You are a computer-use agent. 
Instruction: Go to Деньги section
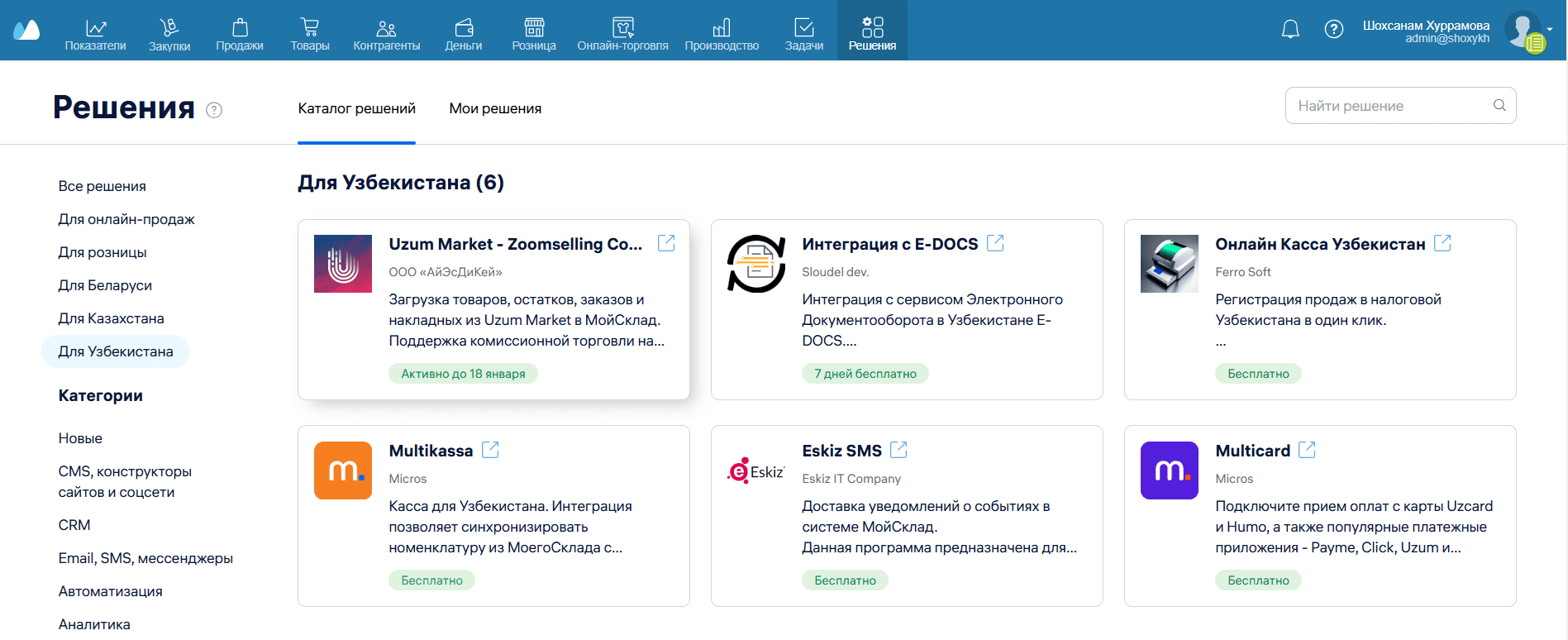464,35
